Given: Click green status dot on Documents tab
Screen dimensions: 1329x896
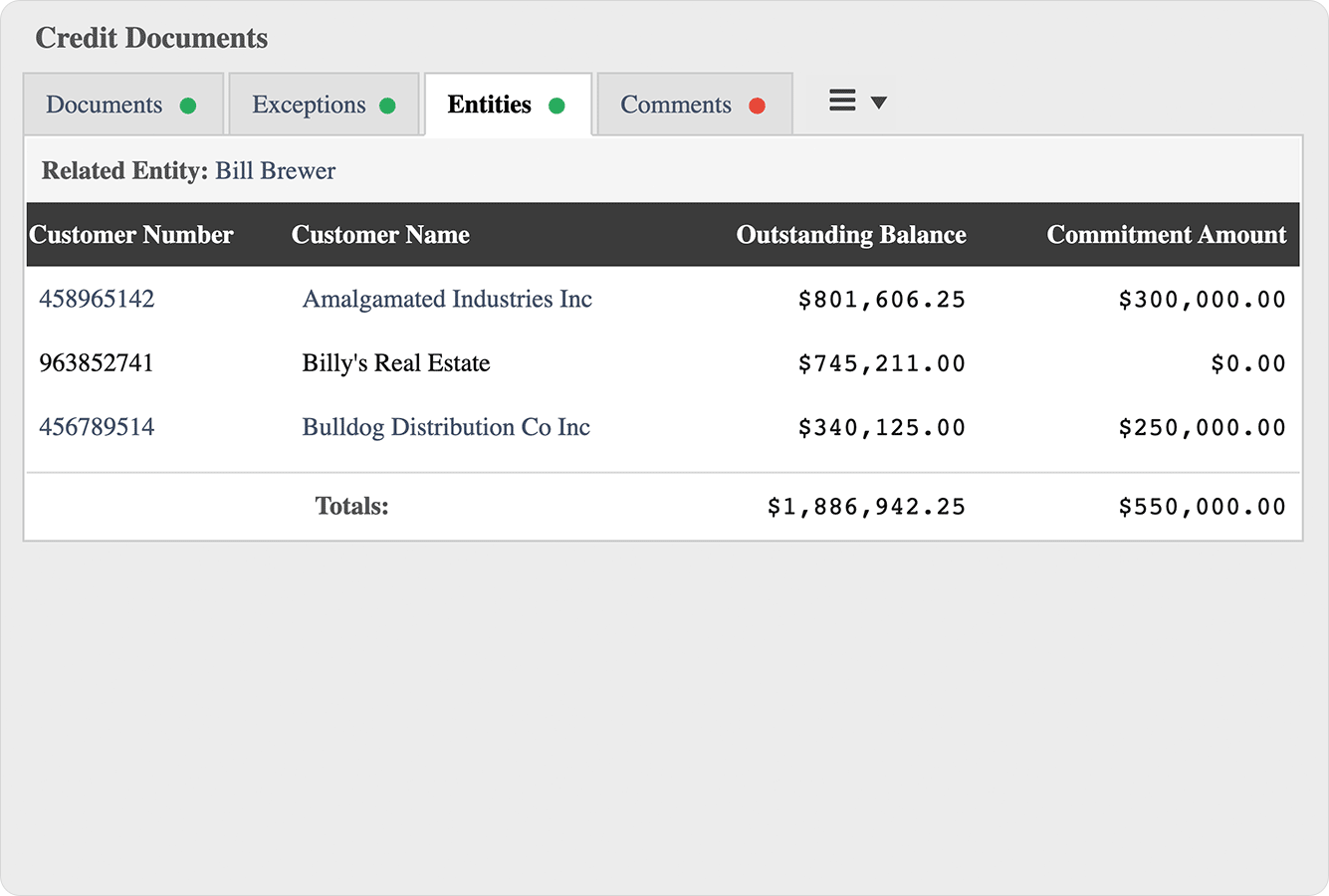Looking at the screenshot, I should point(188,106).
